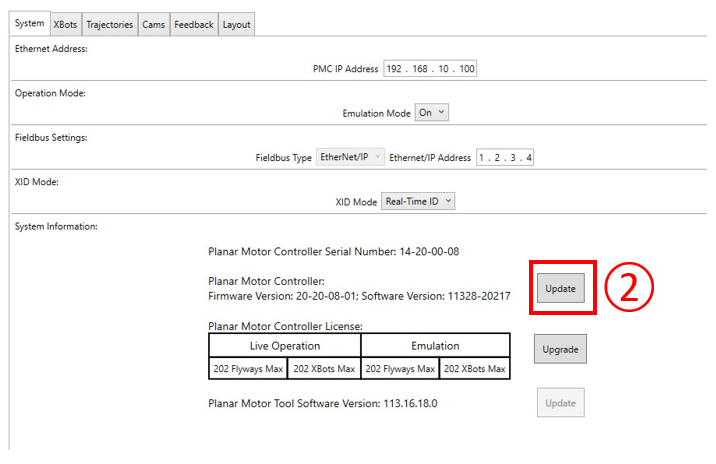716x464 pixels.
Task: Click the Ethernet/IP Address third octet
Action: [513, 157]
